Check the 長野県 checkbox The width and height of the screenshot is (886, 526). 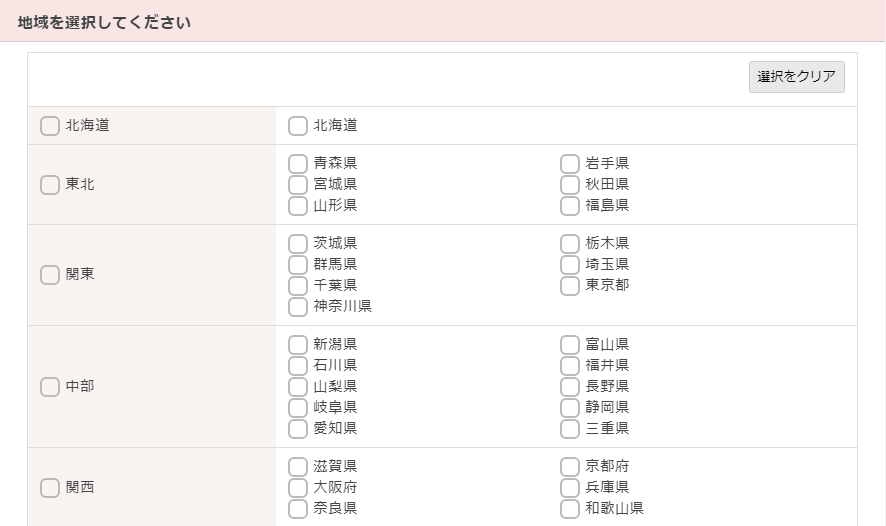[x=570, y=387]
